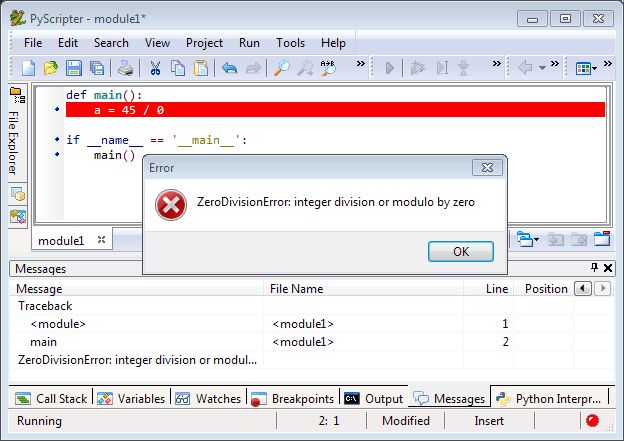624x441 pixels.
Task: Step into debugger icon
Action: [463, 68]
